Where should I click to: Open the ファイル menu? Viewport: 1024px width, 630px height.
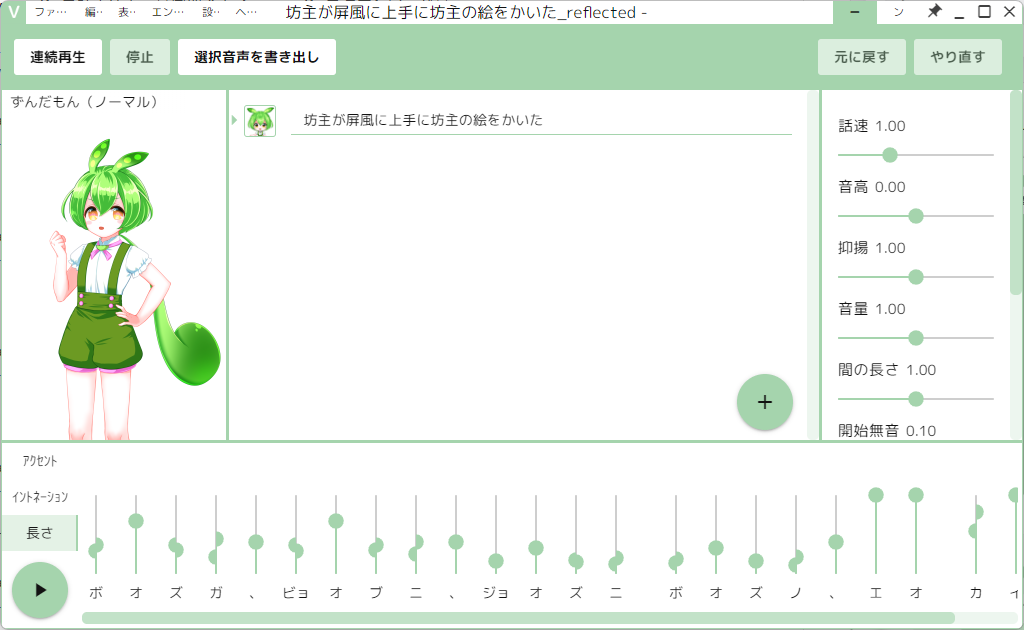pyautogui.click(x=50, y=12)
